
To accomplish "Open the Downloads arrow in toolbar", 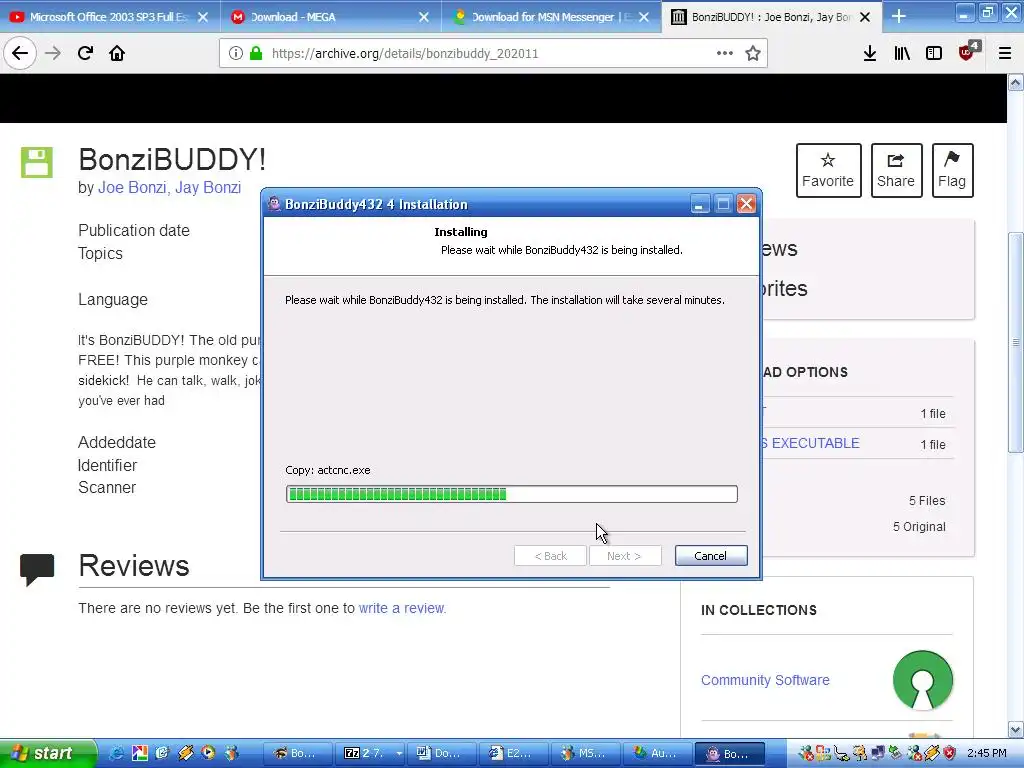I will point(869,54).
